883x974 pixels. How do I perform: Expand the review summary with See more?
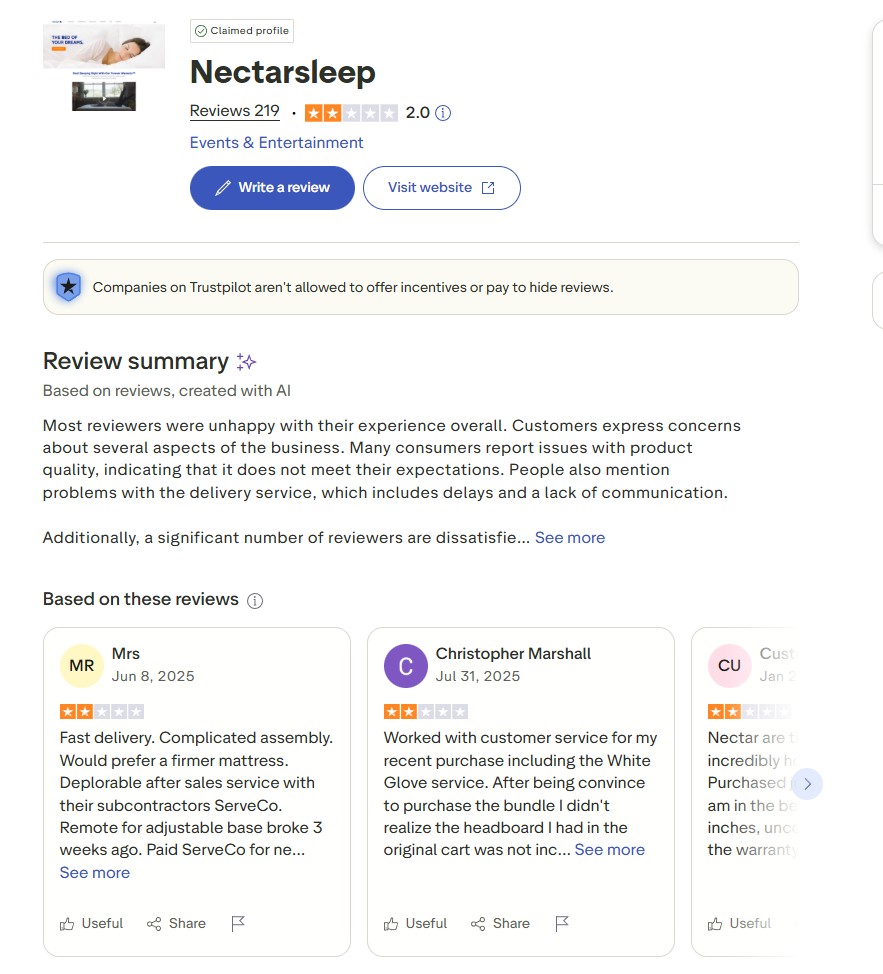pyautogui.click(x=570, y=538)
